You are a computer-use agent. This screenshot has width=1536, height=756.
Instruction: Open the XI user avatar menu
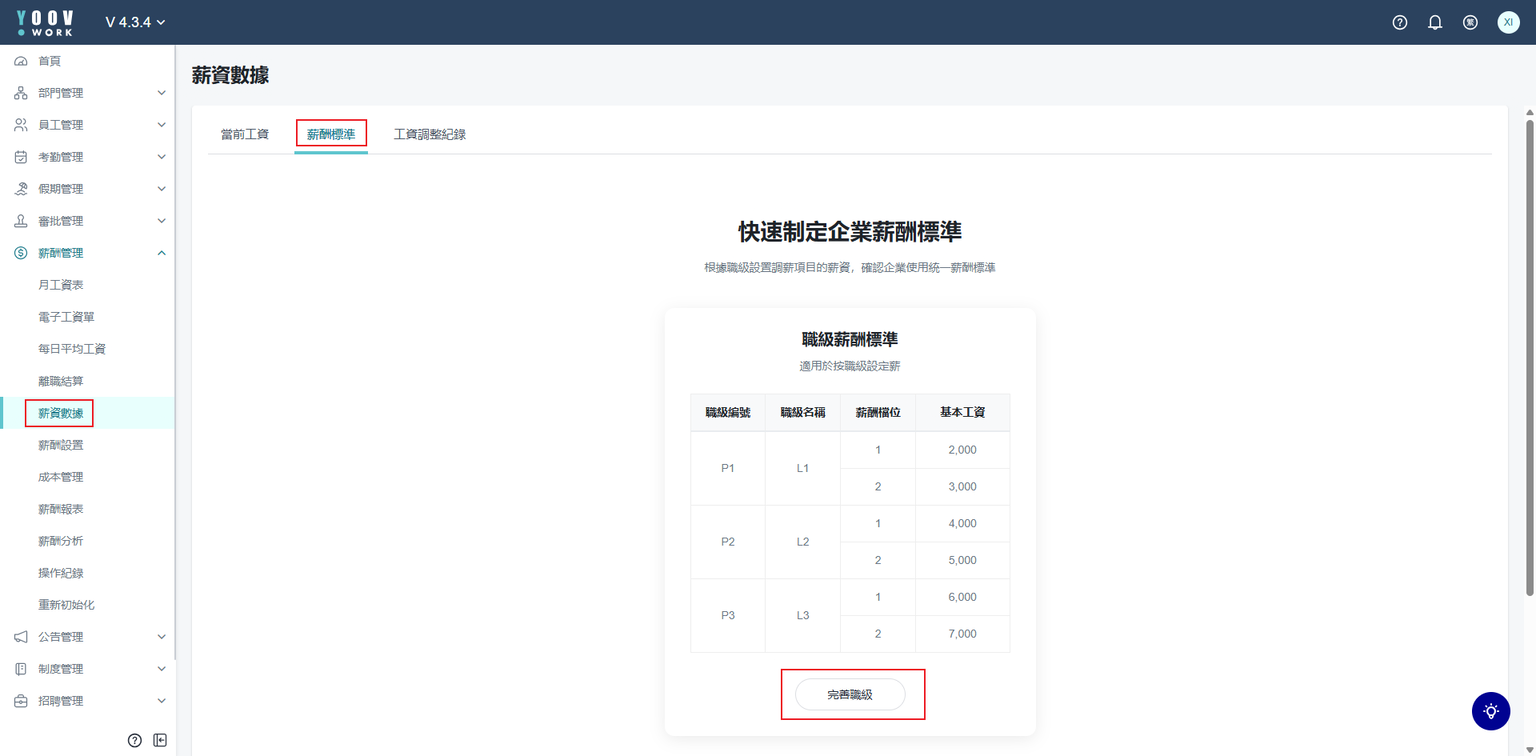[x=1508, y=22]
